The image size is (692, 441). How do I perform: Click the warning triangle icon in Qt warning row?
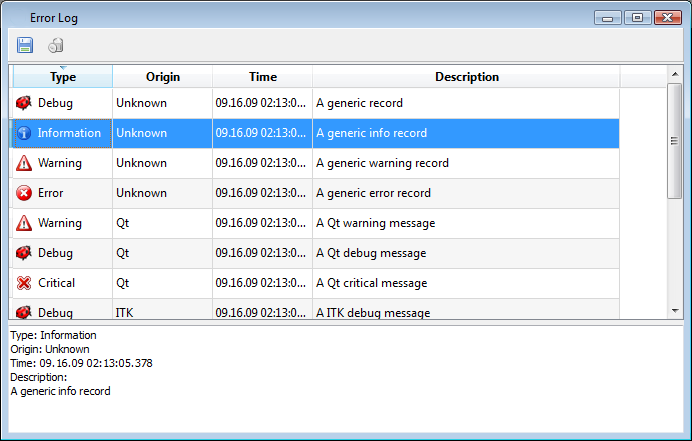pyautogui.click(x=24, y=223)
